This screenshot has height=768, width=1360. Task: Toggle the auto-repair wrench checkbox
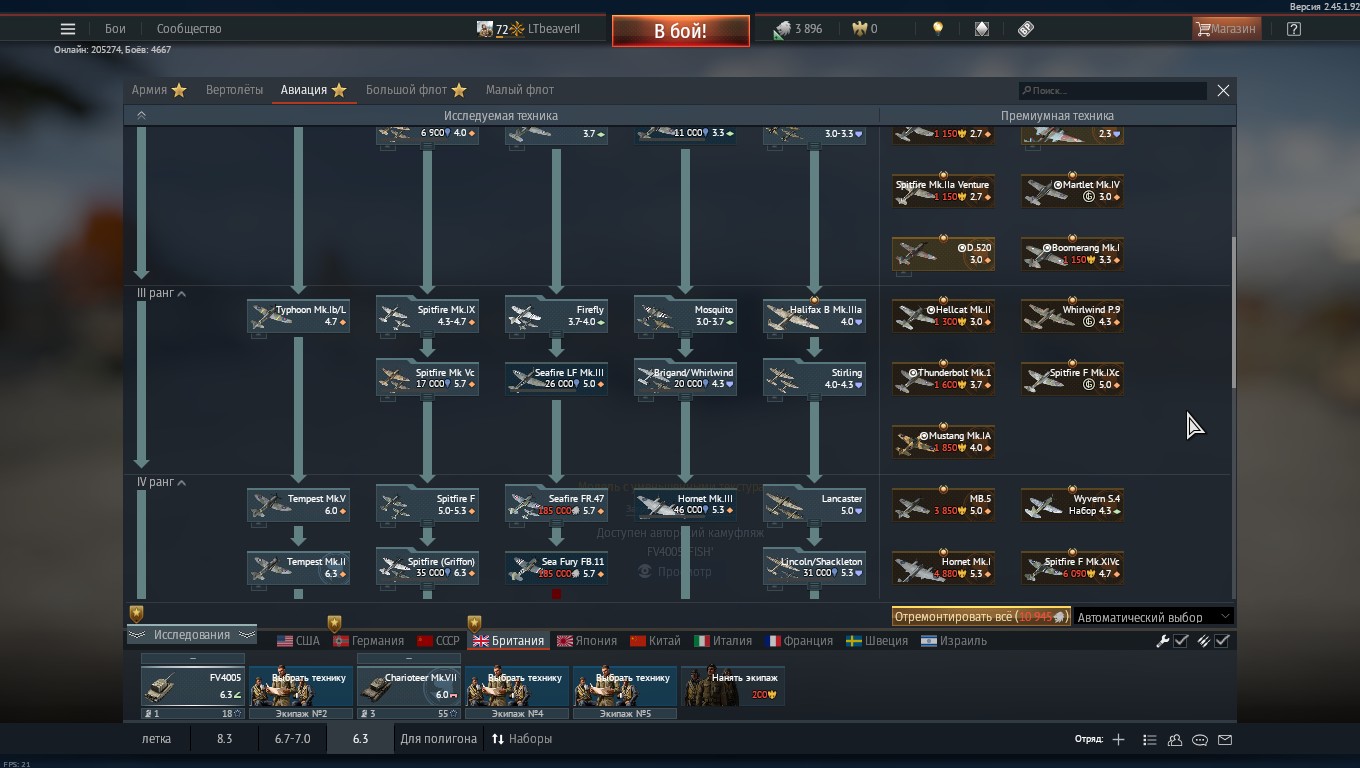[x=1180, y=641]
